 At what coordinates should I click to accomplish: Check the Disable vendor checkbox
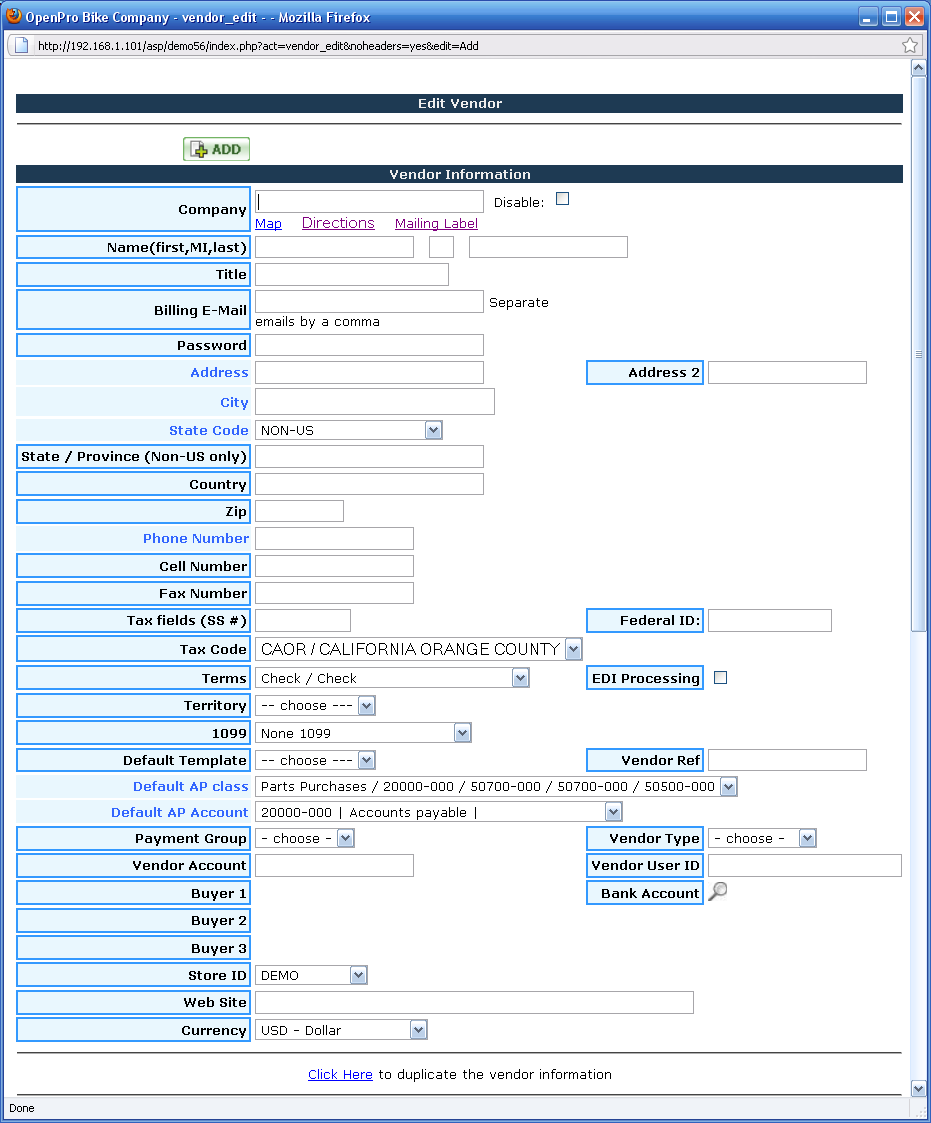coord(562,199)
